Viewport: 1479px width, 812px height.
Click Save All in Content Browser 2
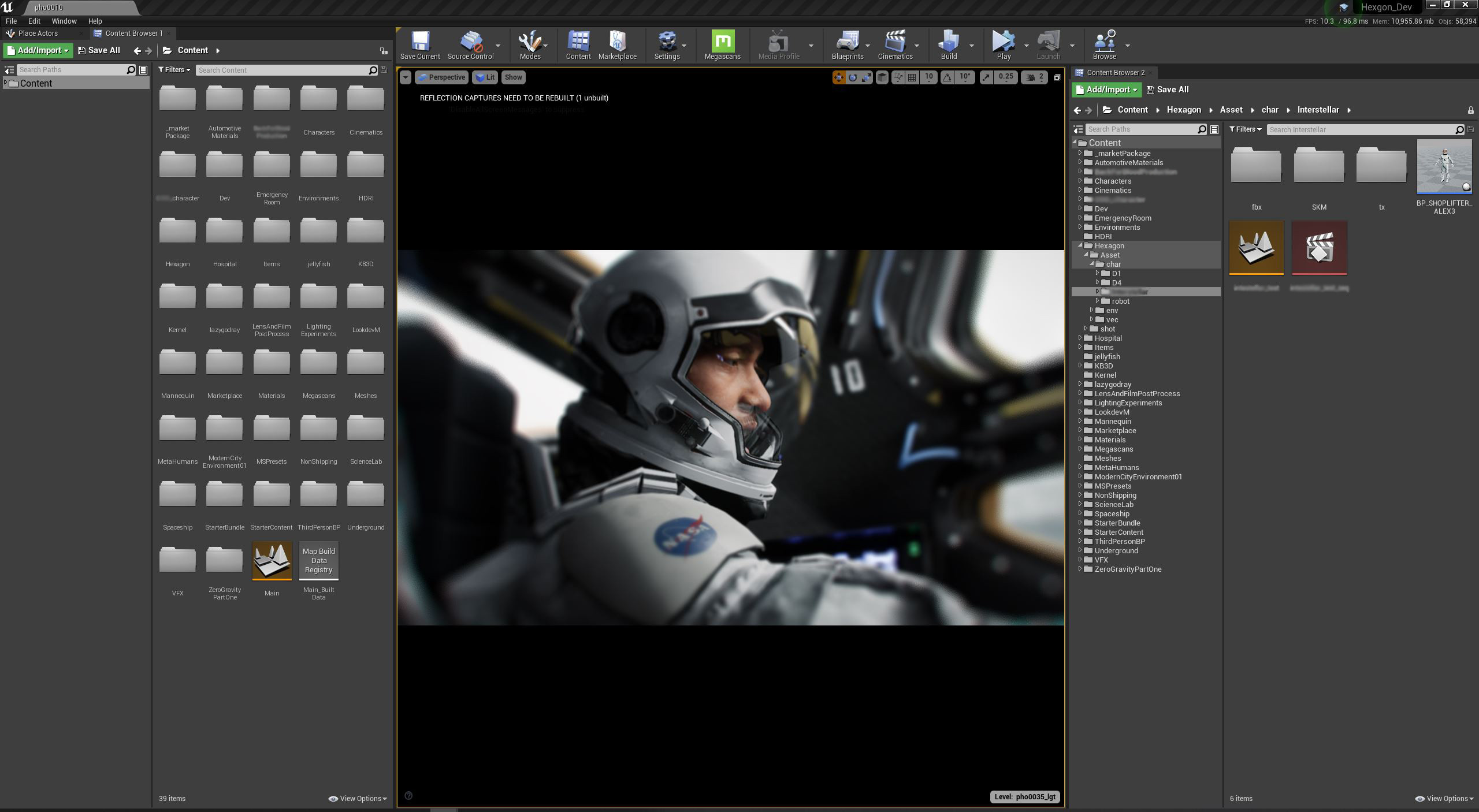[1168, 90]
